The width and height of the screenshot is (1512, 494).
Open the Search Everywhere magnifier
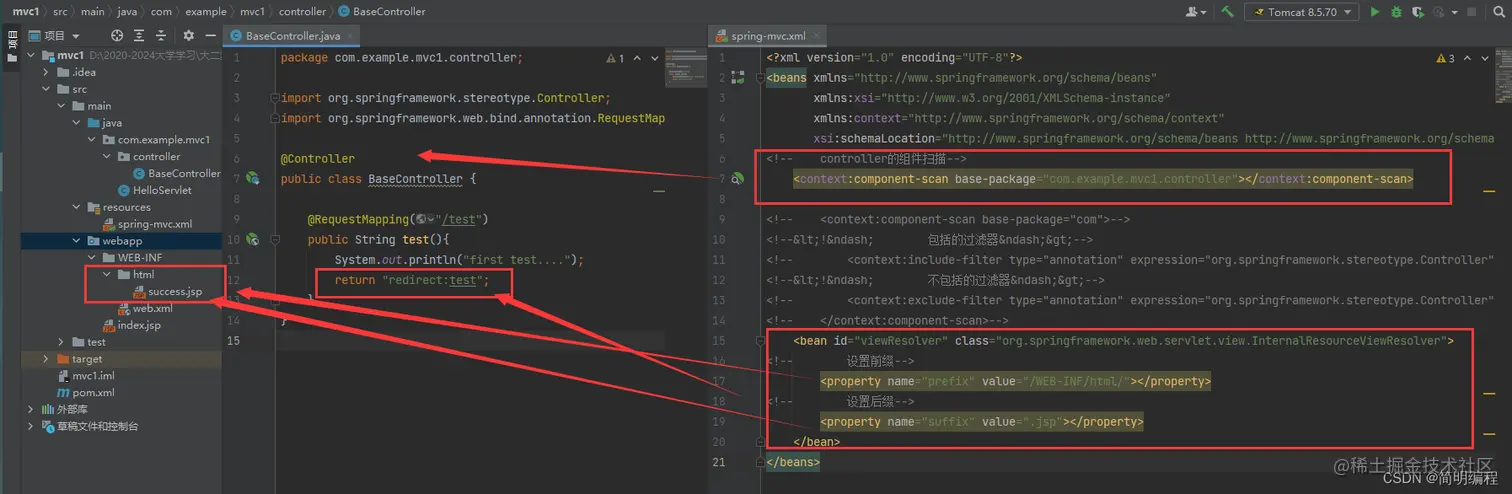tap(1498, 12)
